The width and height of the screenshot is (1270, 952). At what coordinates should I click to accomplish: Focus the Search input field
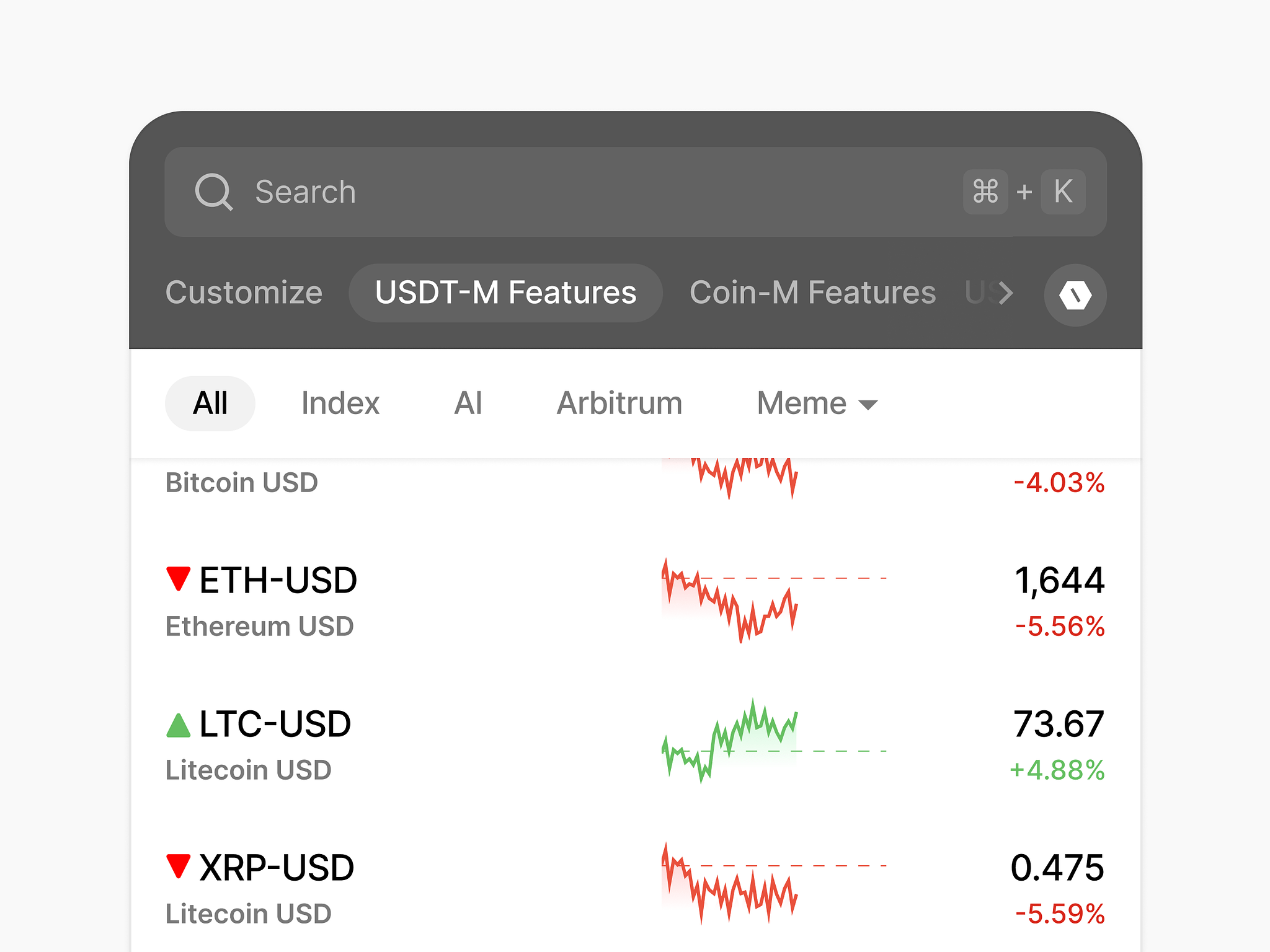coord(558,192)
